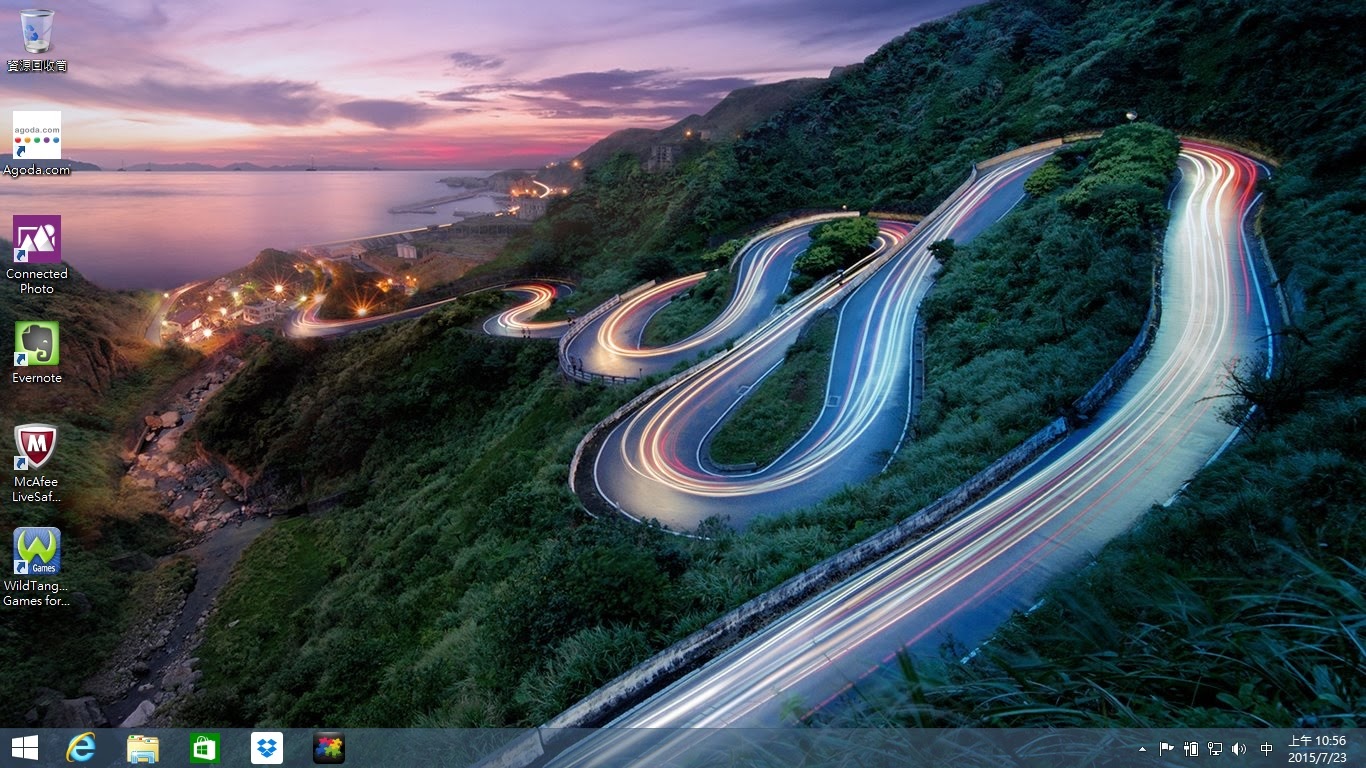The image size is (1366, 768).
Task: Select the Recycle Bin (資源回收筒) desktop icon
Action: [x=37, y=40]
